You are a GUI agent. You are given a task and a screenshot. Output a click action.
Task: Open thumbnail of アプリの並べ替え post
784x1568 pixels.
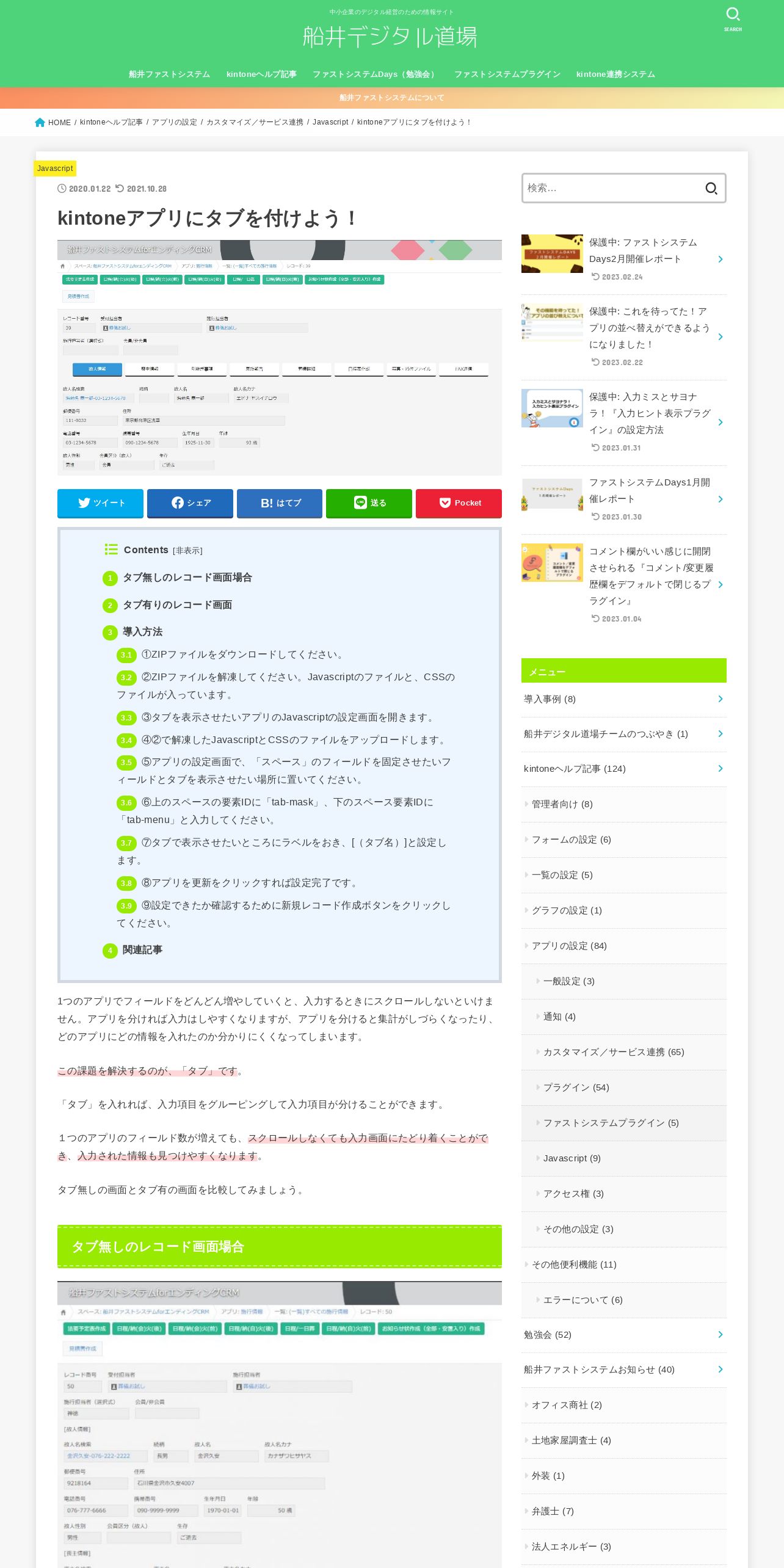[552, 322]
